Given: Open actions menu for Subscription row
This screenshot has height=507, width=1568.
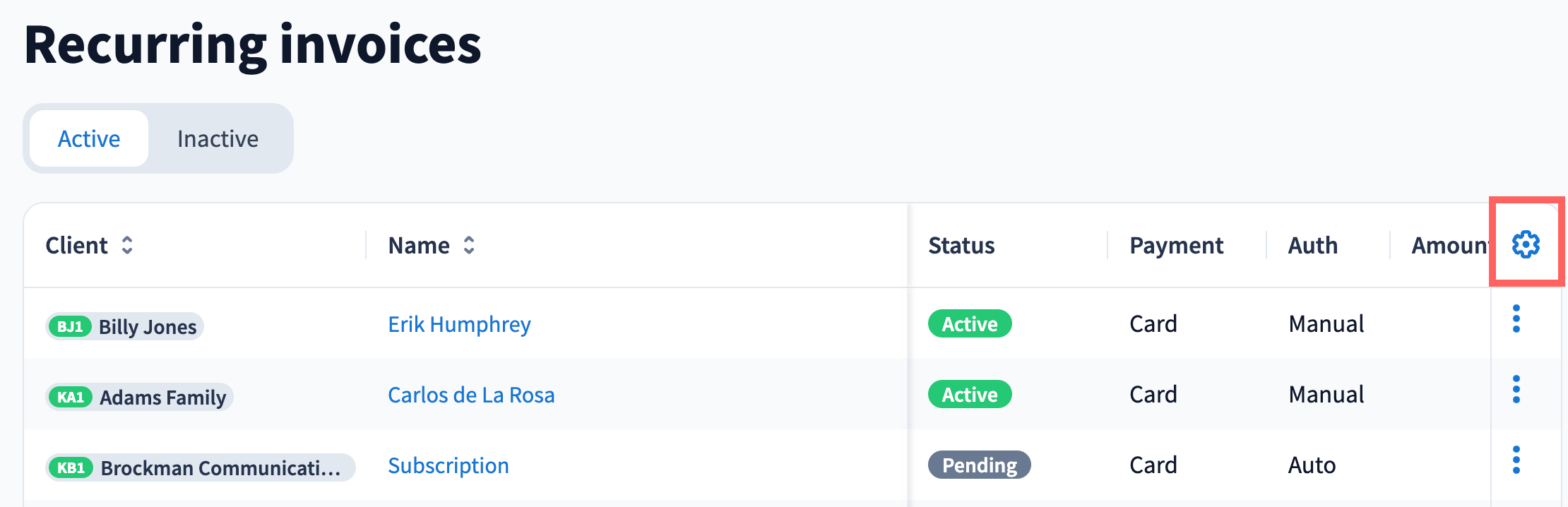Looking at the screenshot, I should pos(1516,460).
